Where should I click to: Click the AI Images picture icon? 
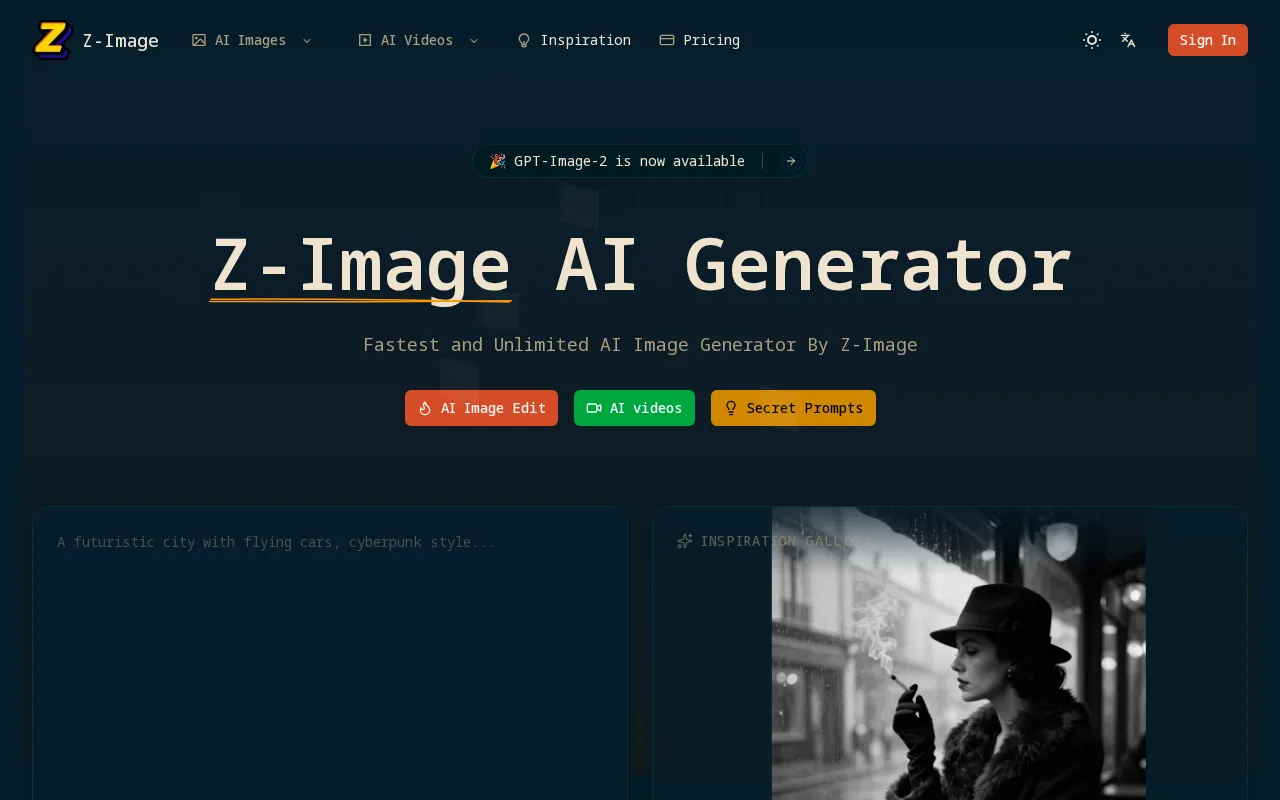pyautogui.click(x=199, y=40)
